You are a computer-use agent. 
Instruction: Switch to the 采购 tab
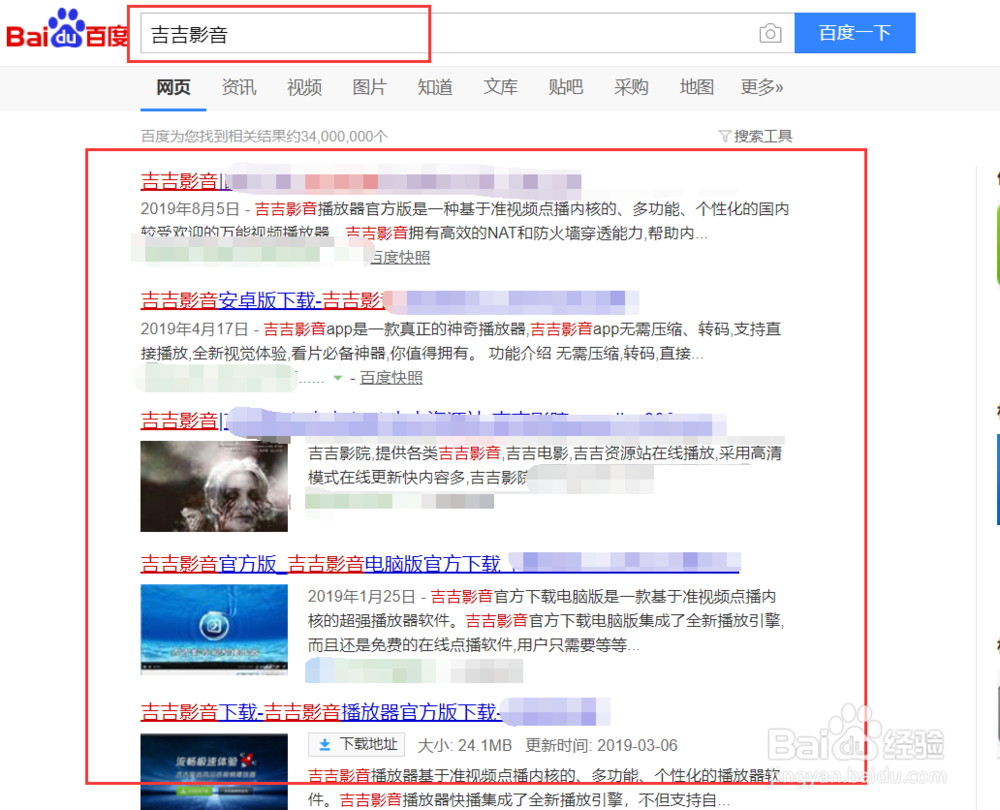click(631, 87)
